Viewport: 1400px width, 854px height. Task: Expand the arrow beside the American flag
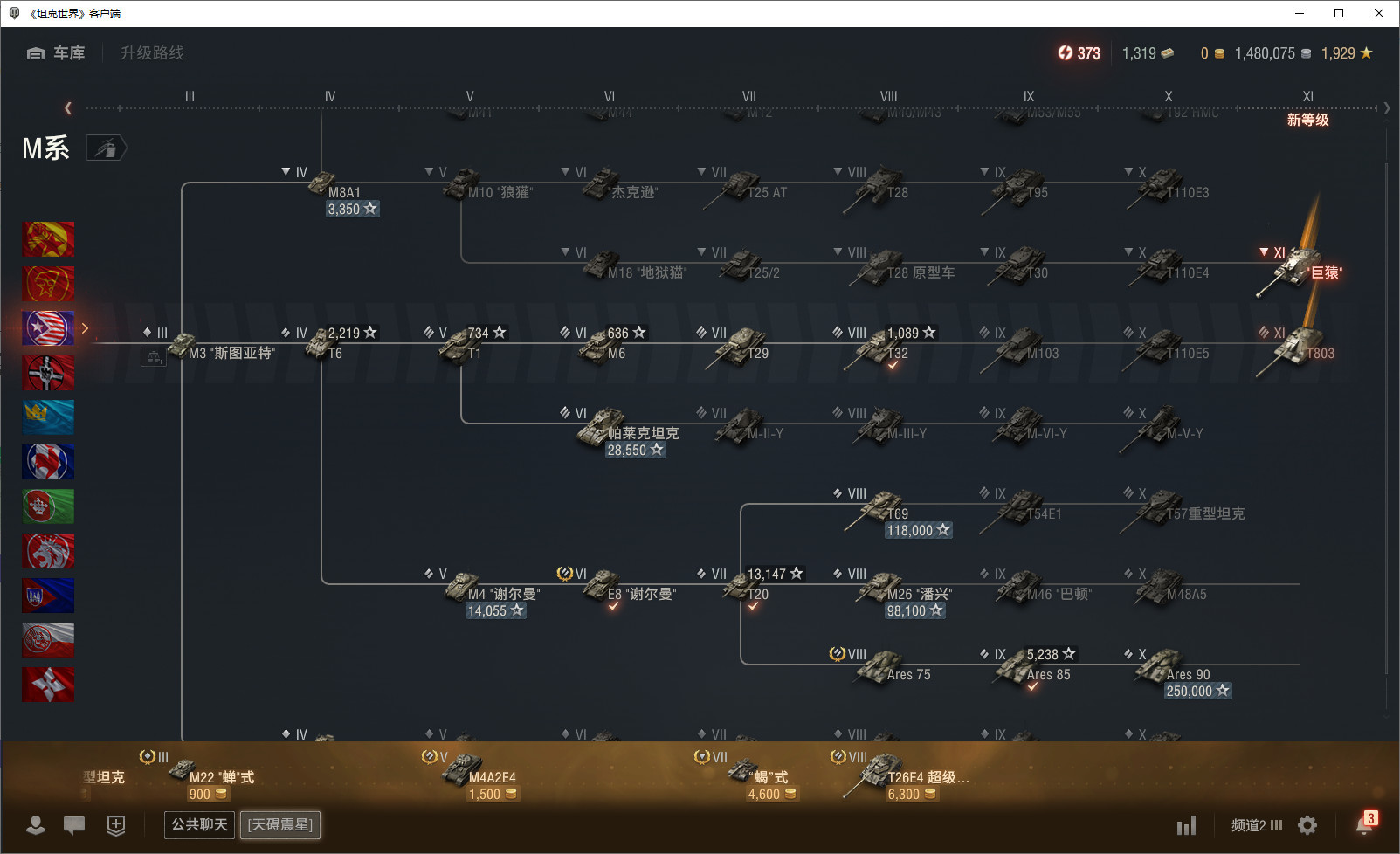pyautogui.click(x=85, y=328)
